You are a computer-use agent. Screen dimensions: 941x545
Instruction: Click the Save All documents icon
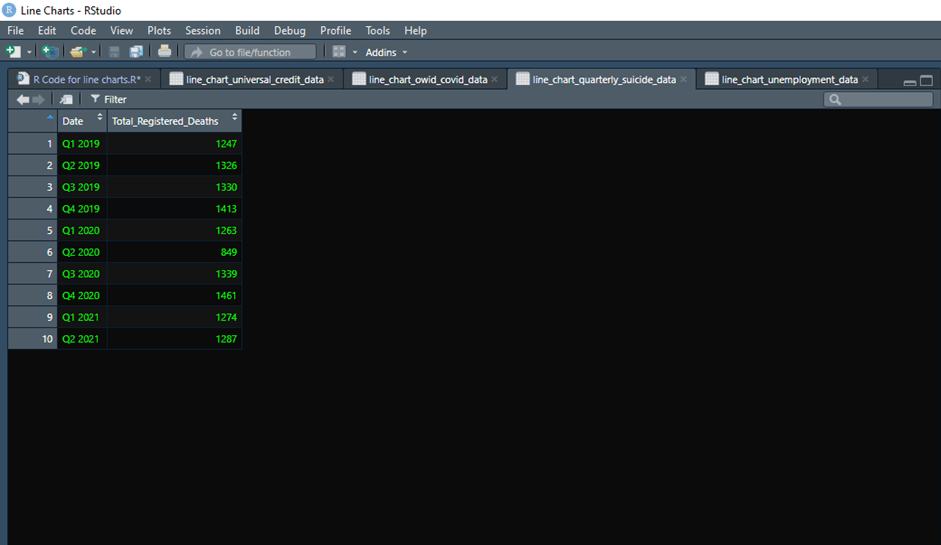click(x=136, y=52)
